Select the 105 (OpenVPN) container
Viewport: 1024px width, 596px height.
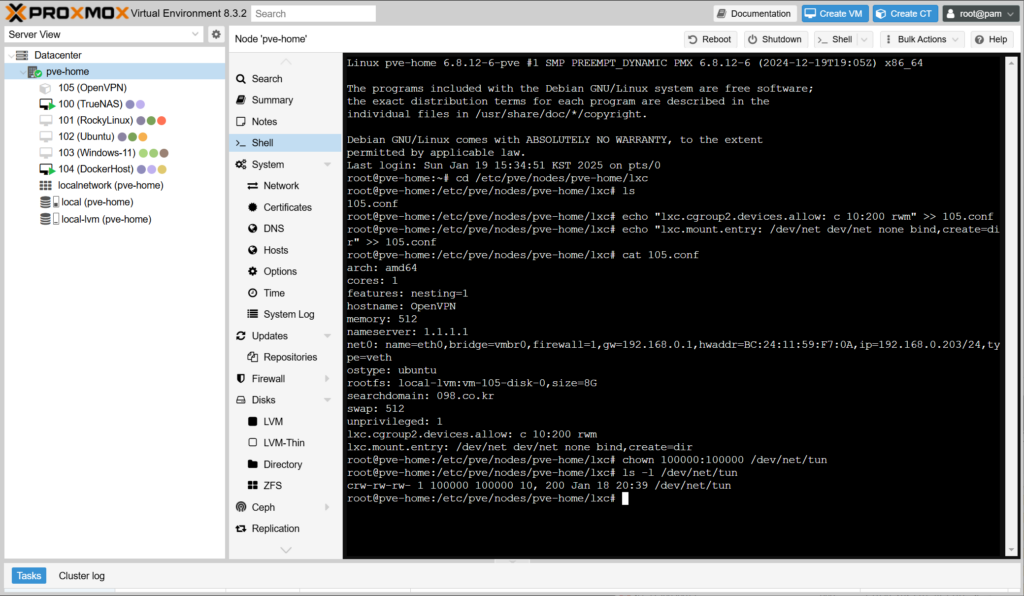[92, 88]
